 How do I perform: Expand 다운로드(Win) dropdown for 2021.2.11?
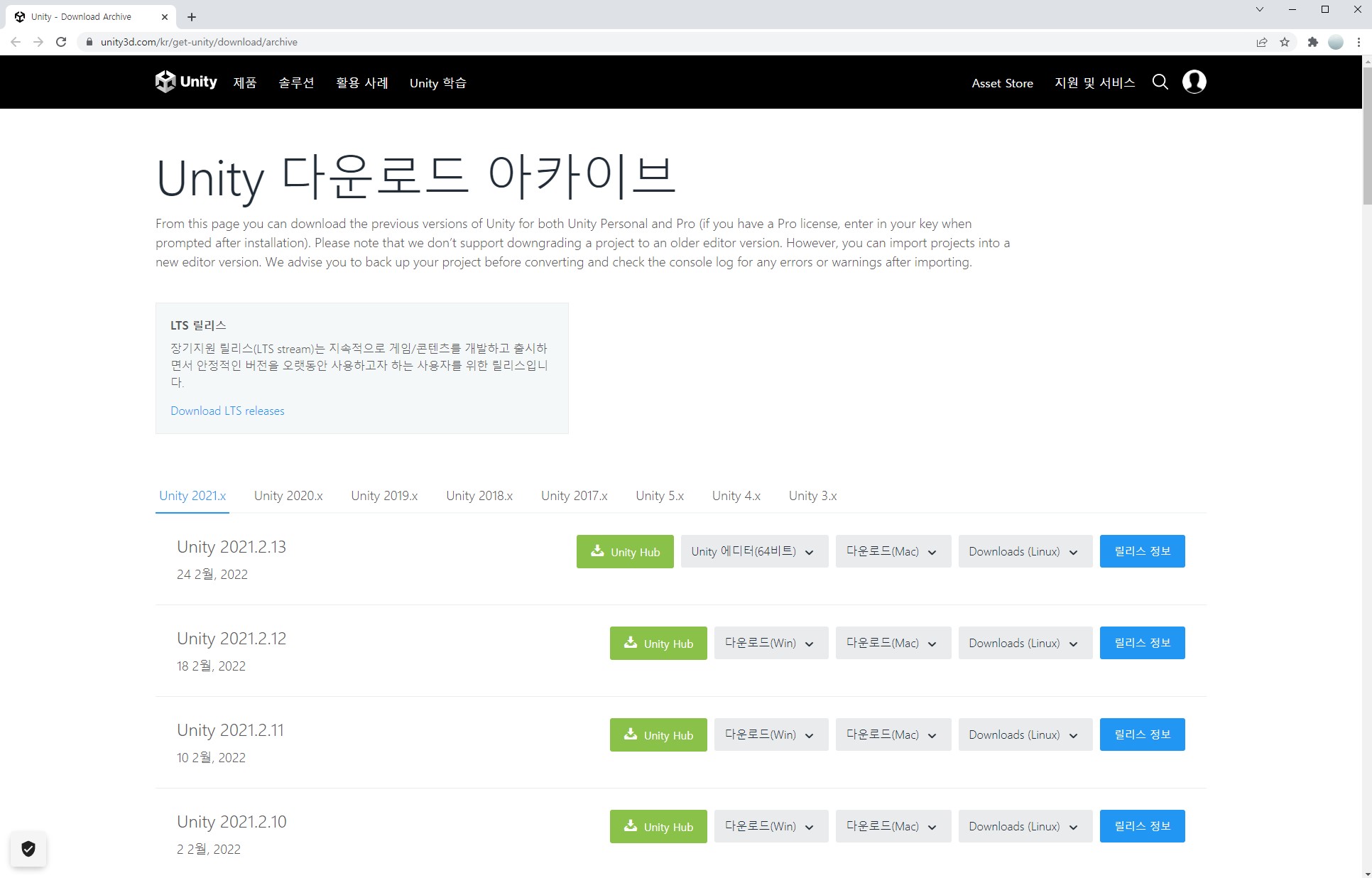[x=771, y=735]
